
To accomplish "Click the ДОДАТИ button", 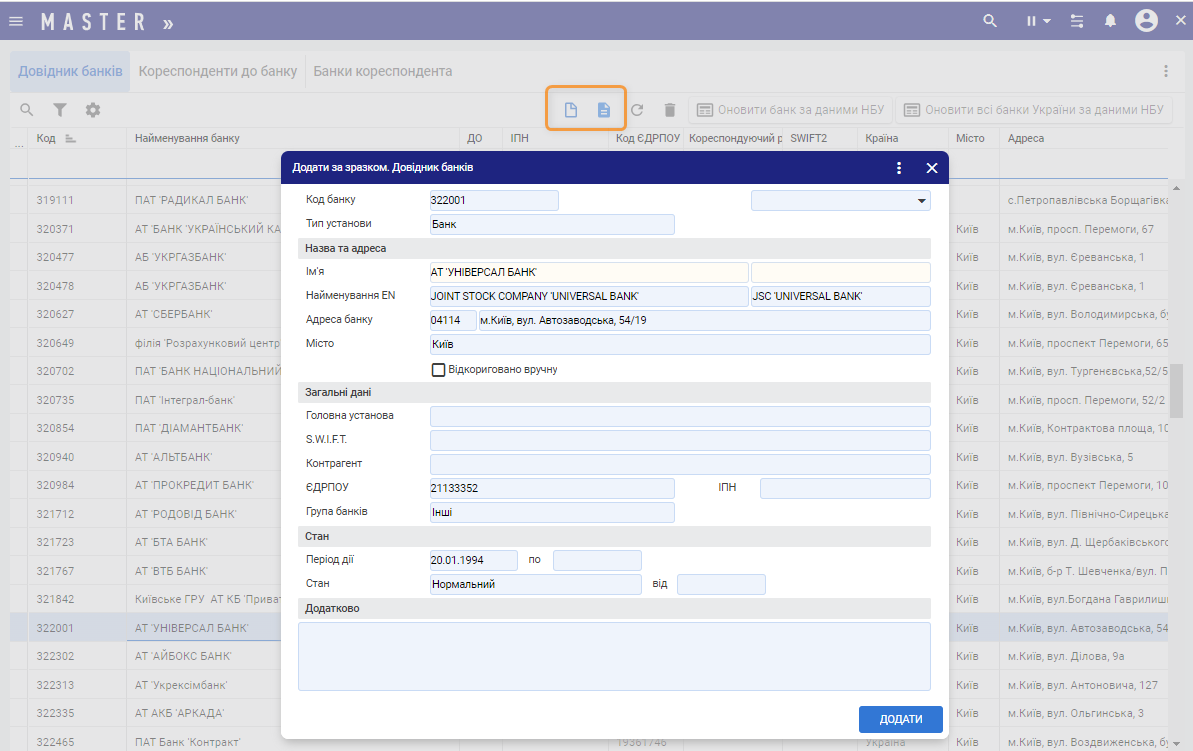I will tap(900, 720).
